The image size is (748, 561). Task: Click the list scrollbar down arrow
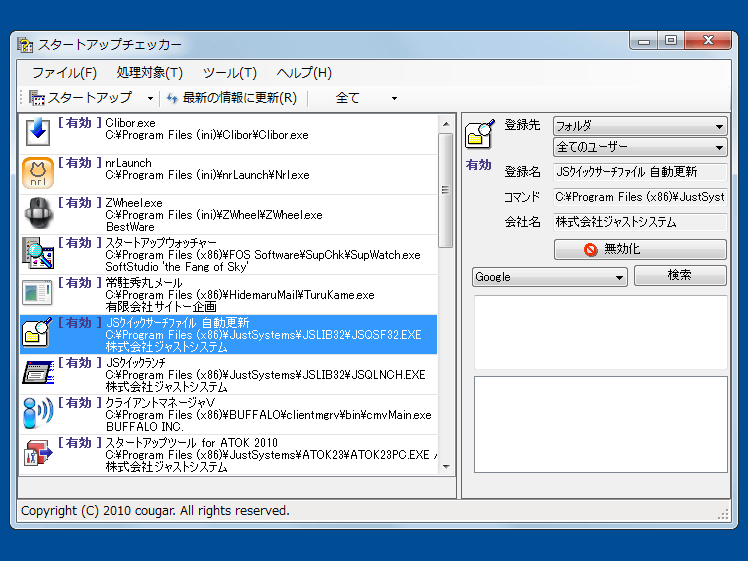(x=446, y=467)
